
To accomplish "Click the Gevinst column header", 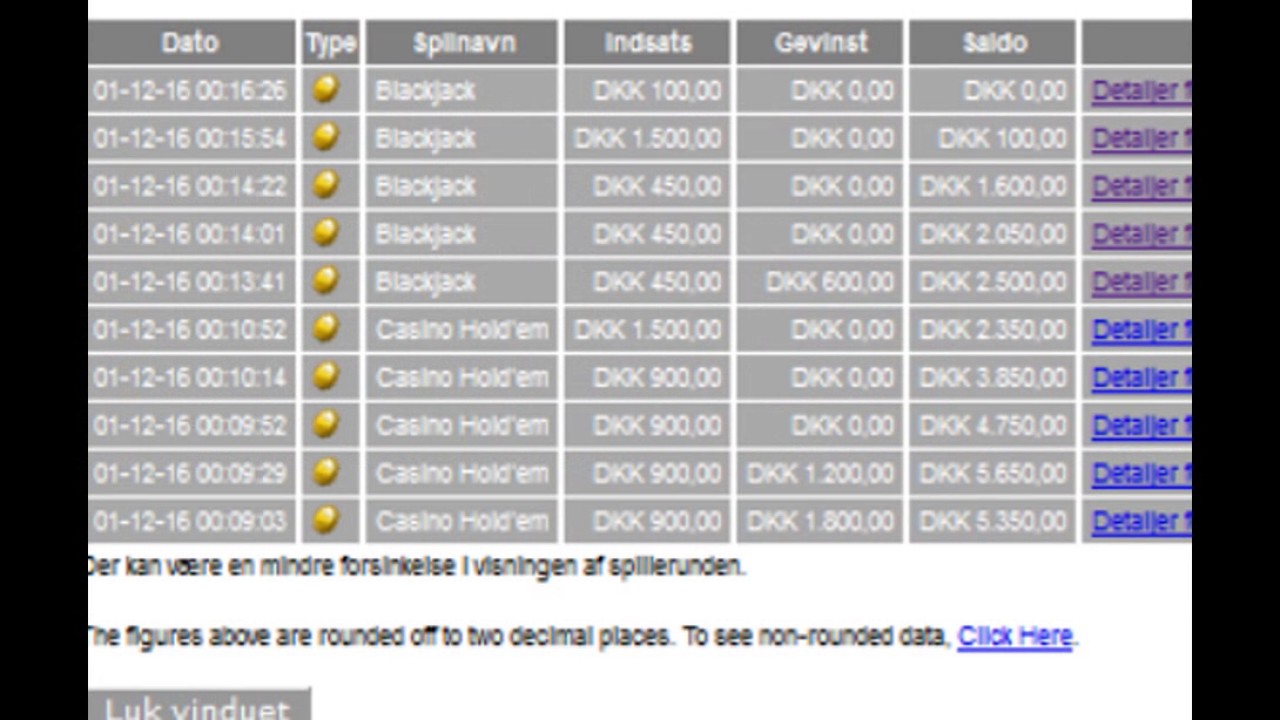I will click(820, 43).
